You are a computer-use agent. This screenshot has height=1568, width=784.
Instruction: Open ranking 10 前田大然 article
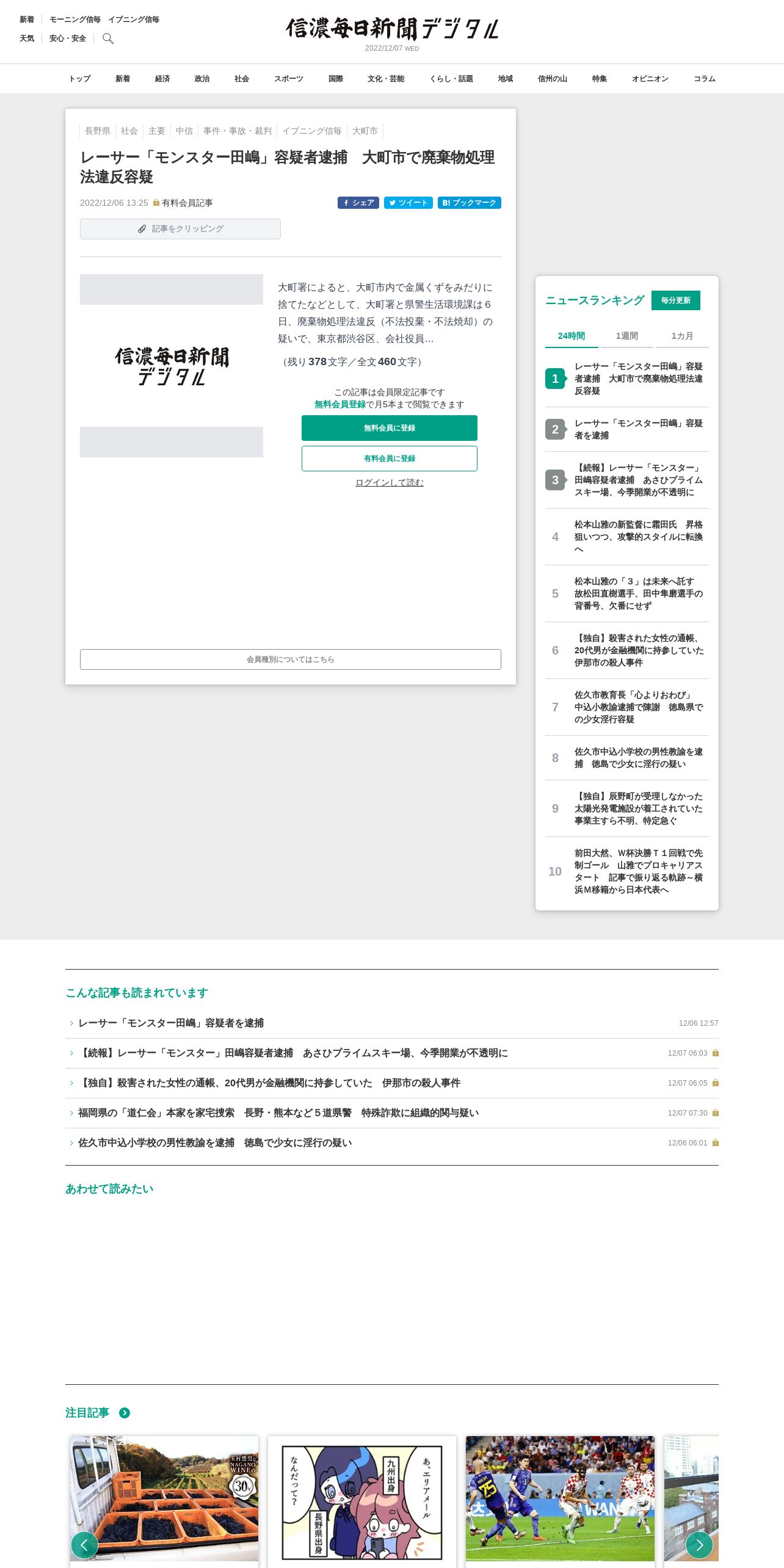point(627,871)
